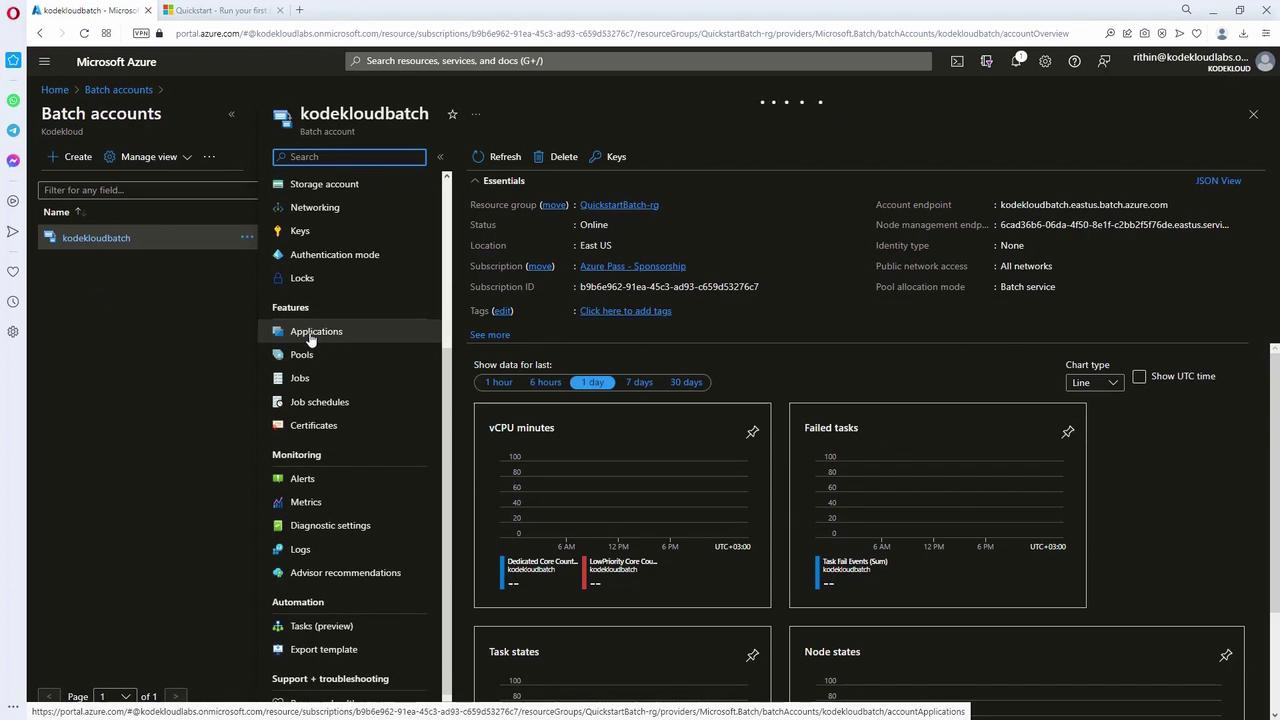Image resolution: width=1280 pixels, height=720 pixels.
Task: Open Cloud Shell icon in top bar
Action: pyautogui.click(x=957, y=61)
